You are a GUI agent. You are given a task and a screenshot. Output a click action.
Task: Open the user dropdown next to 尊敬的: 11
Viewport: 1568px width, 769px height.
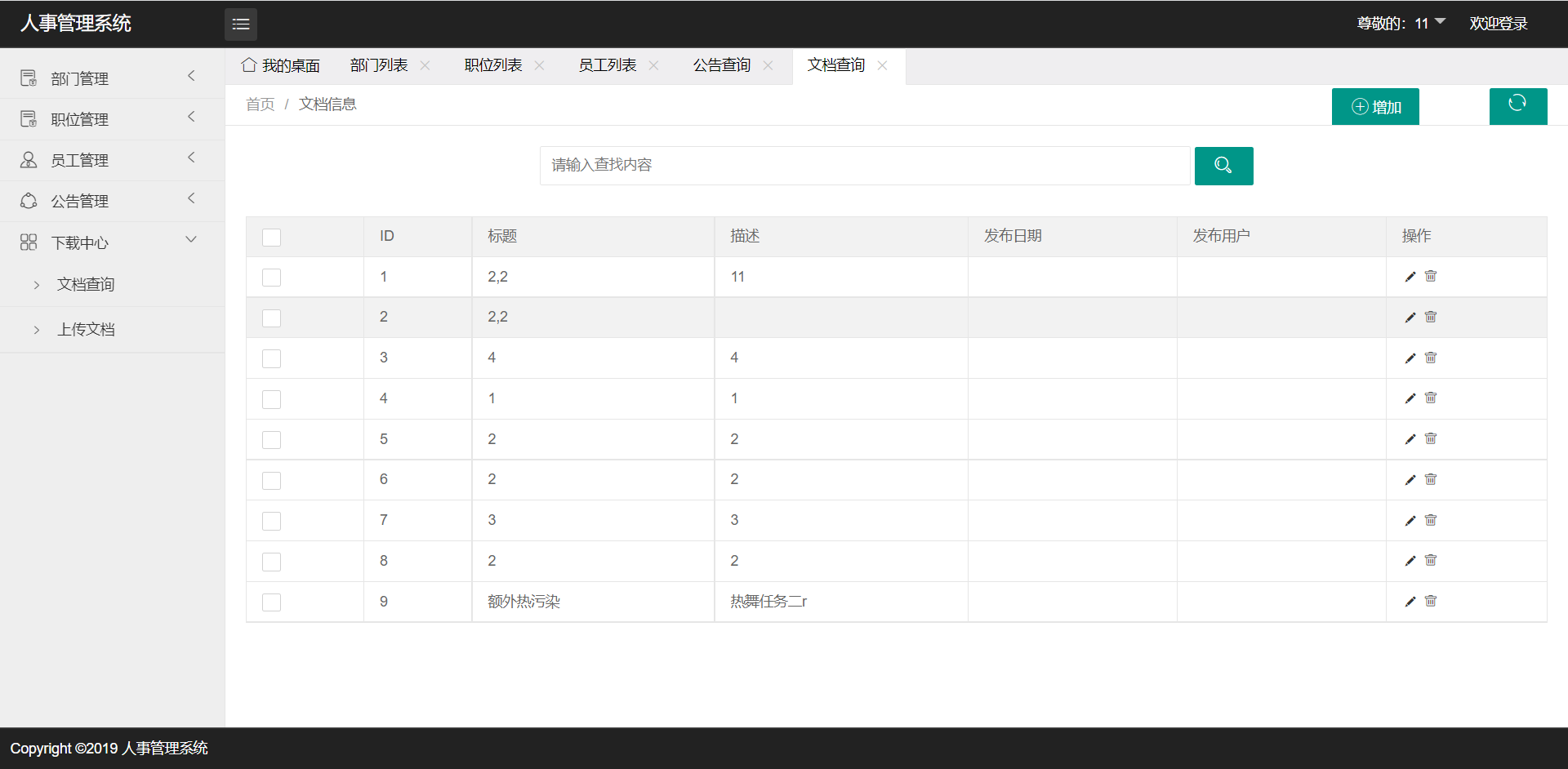(x=1439, y=23)
